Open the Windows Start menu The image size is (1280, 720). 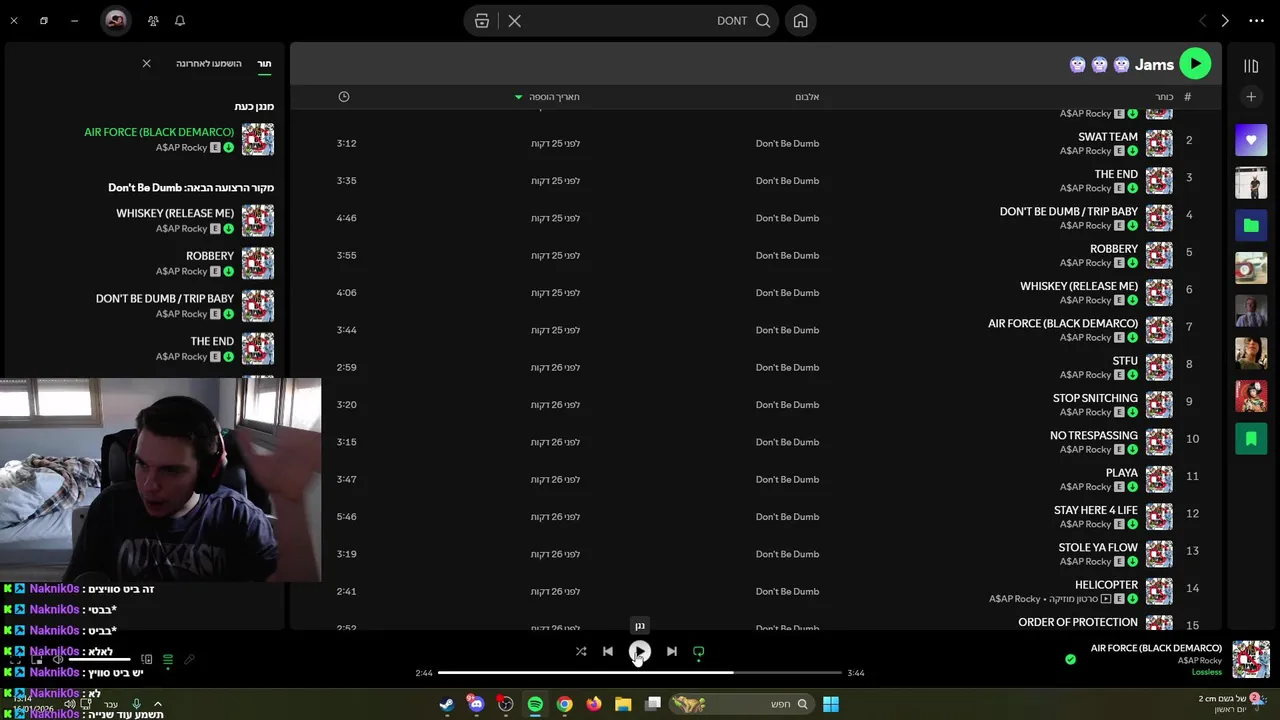coord(831,704)
